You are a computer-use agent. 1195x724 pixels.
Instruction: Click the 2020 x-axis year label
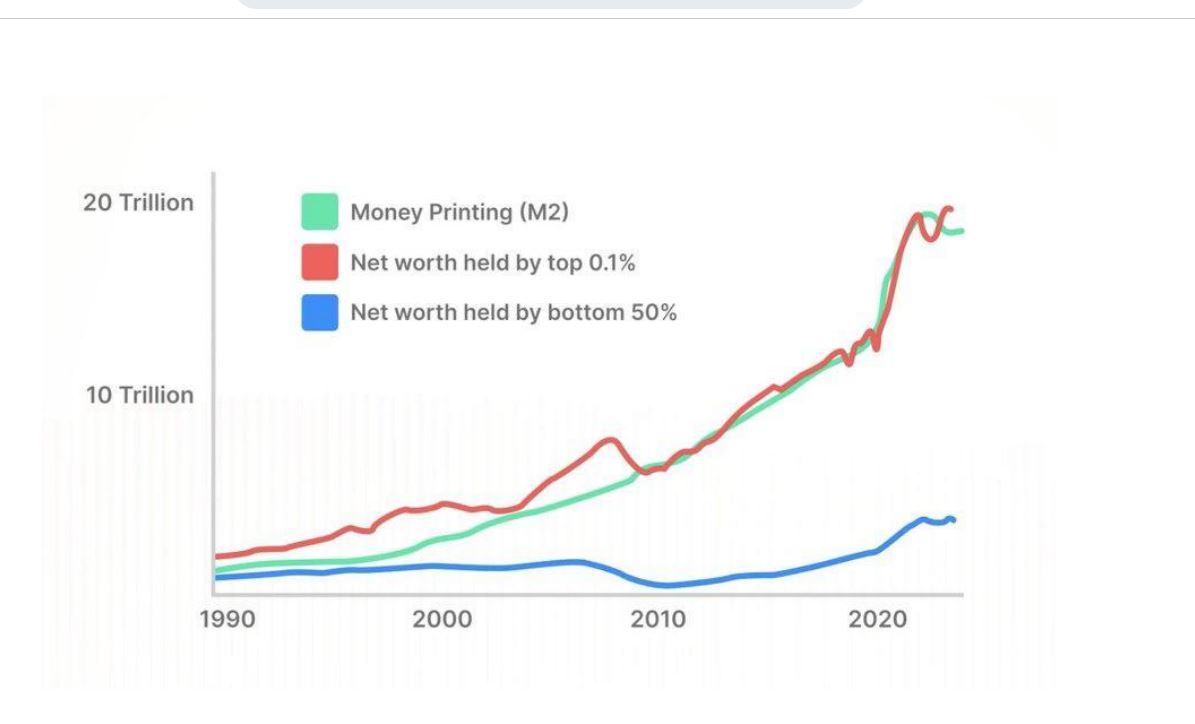coord(877,619)
